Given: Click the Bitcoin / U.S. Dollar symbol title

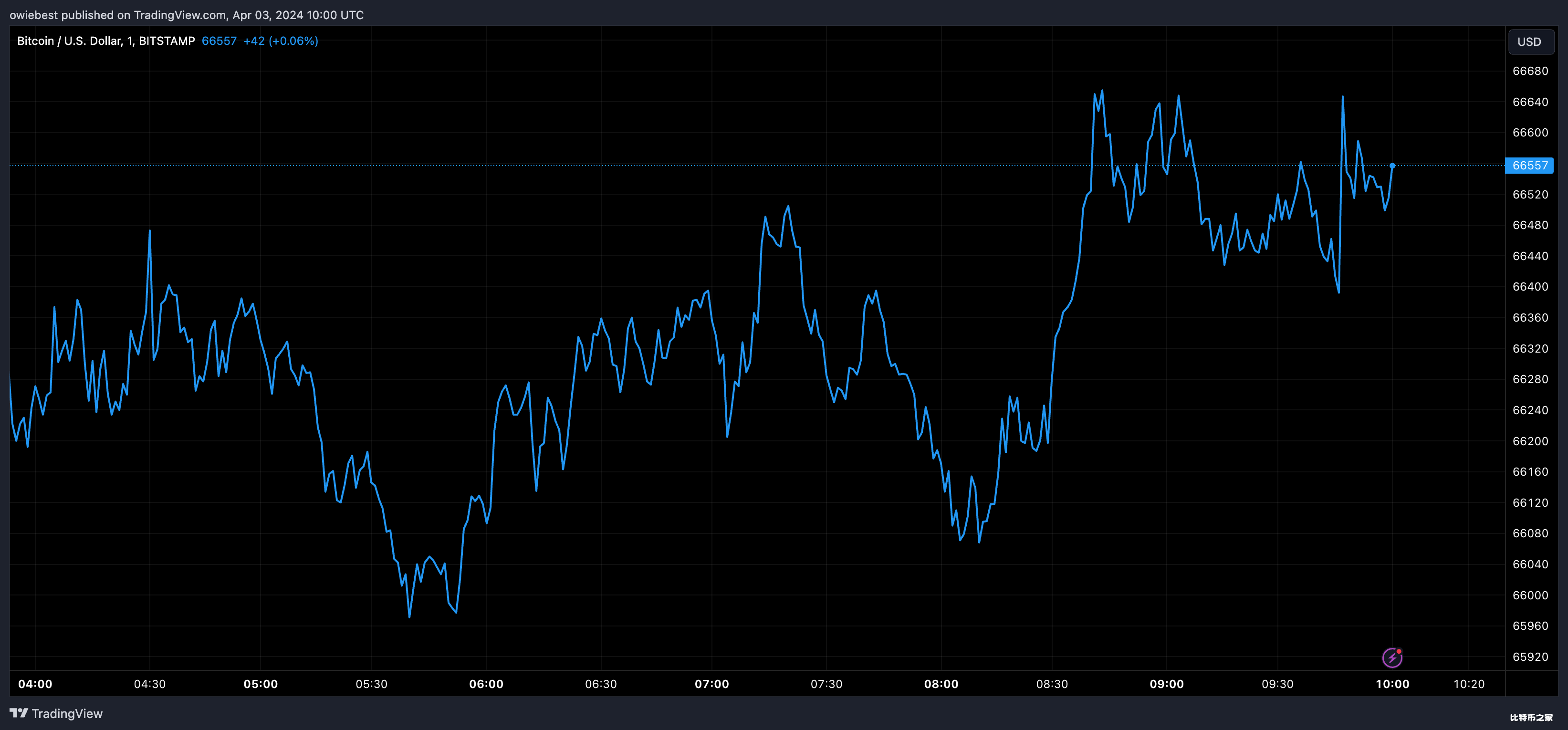Looking at the screenshot, I should tap(106, 41).
